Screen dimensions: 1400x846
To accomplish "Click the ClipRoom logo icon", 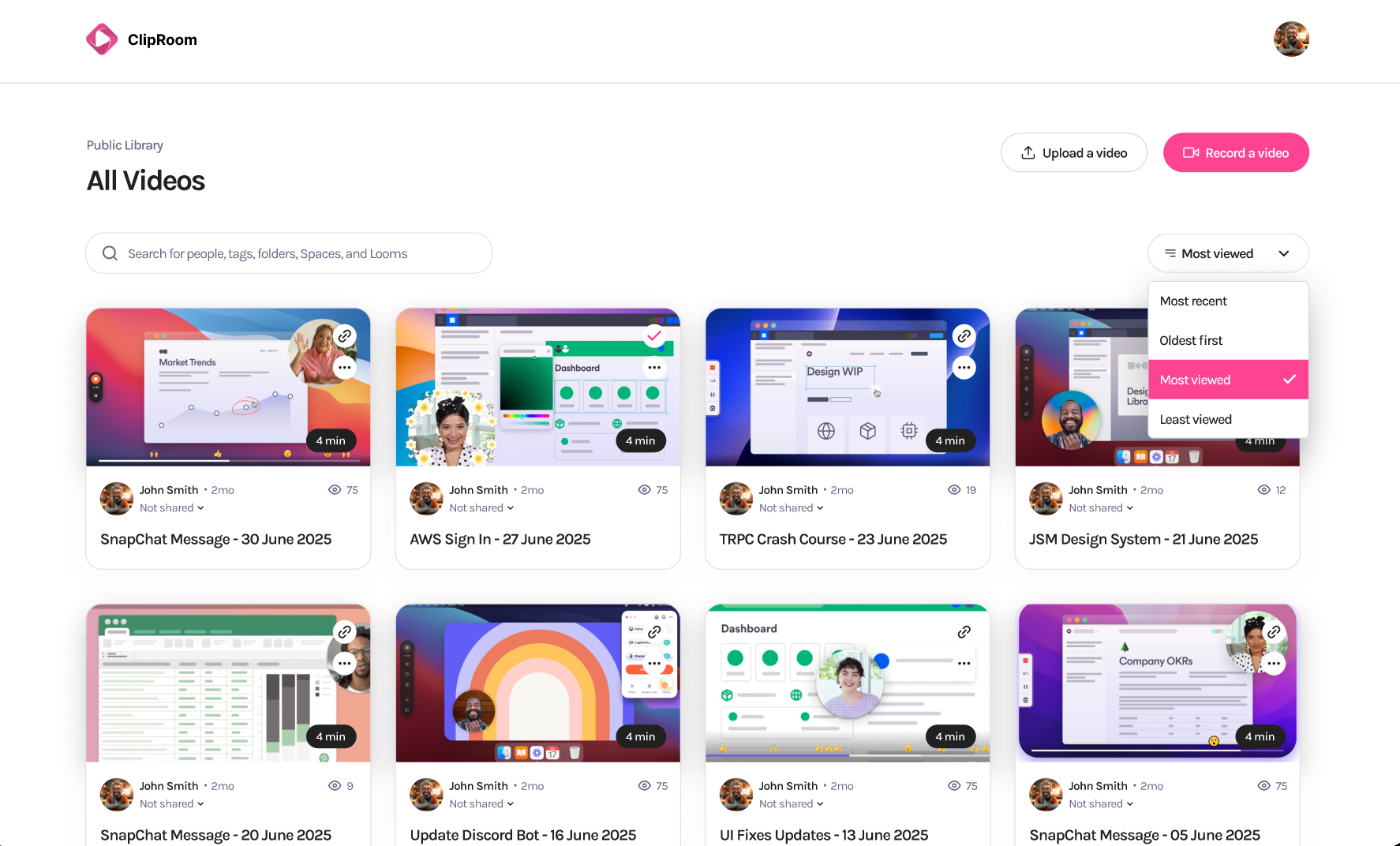I will [x=102, y=39].
